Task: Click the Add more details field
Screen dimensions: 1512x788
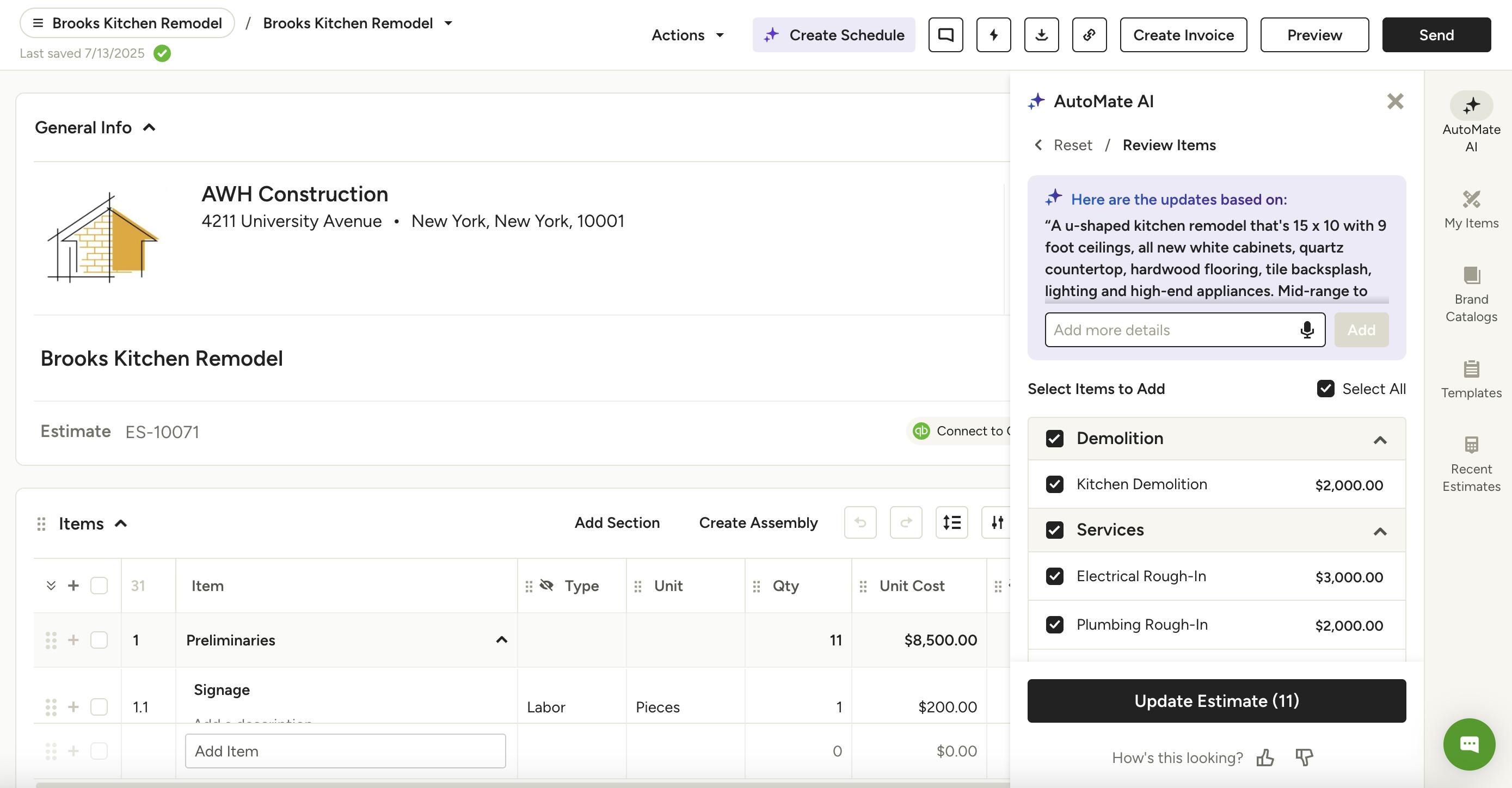Action: (x=1171, y=330)
